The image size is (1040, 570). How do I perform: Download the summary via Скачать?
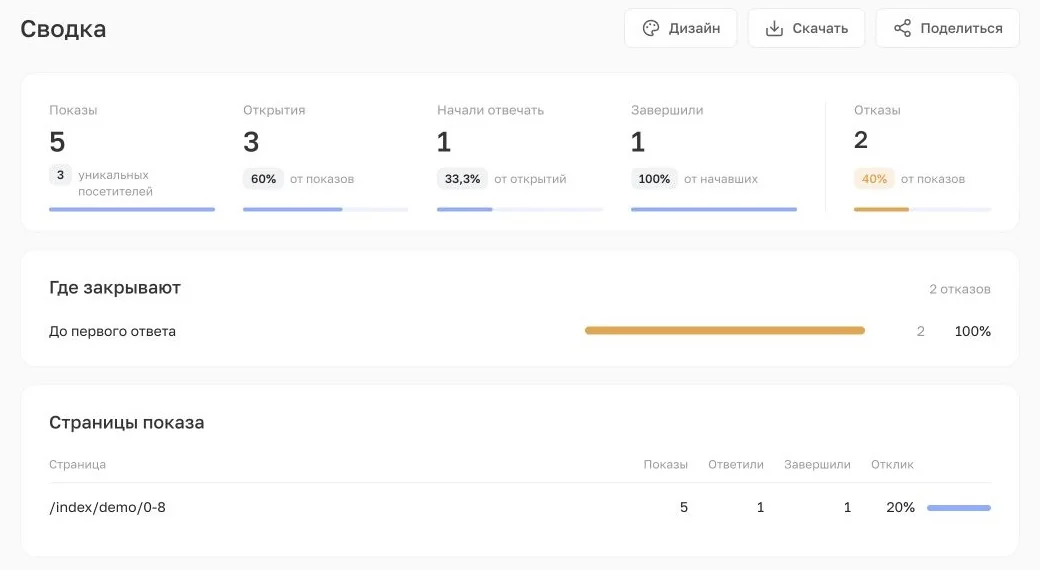coord(807,28)
